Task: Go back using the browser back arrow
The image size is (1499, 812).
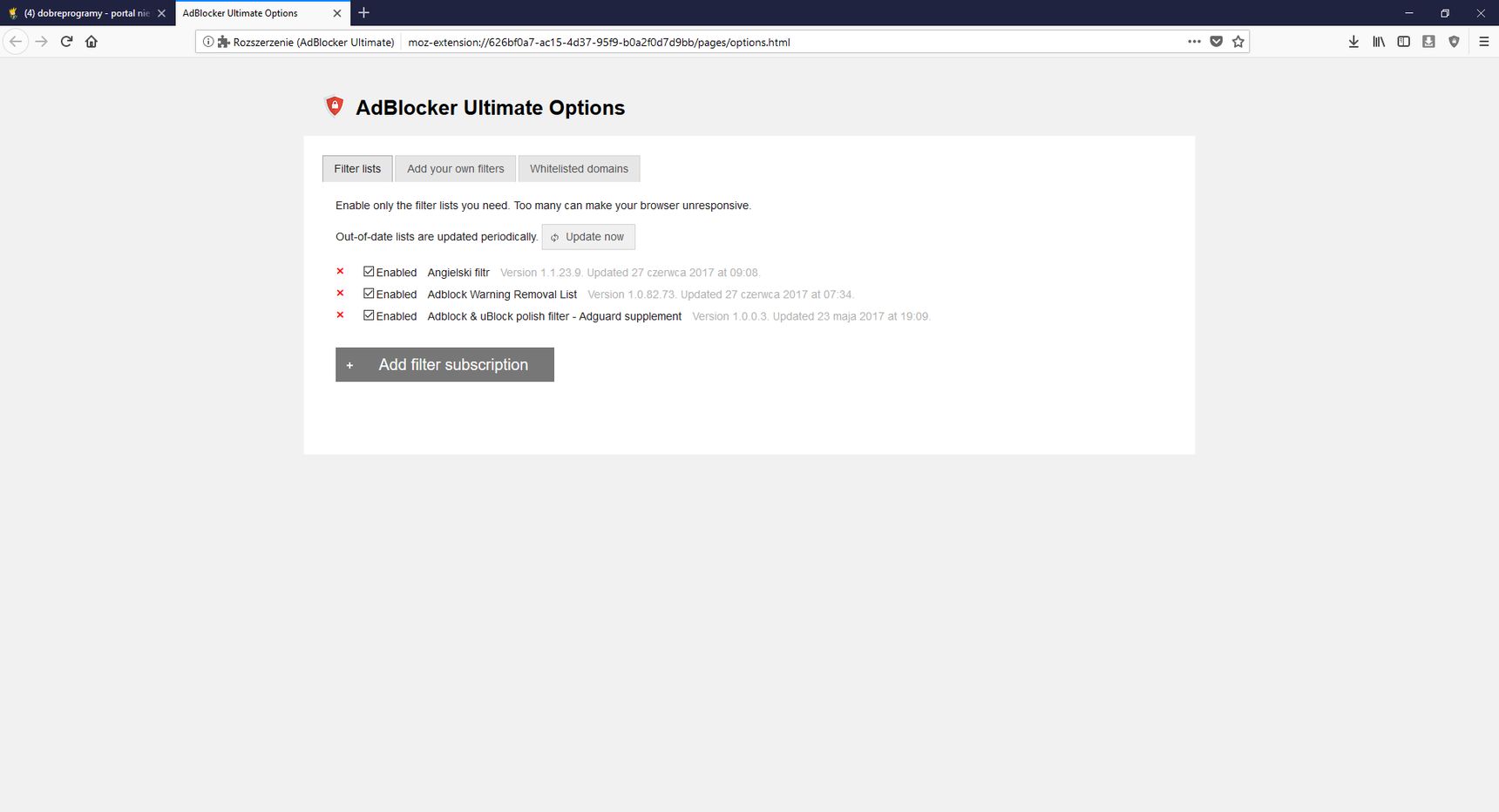Action: (x=16, y=42)
